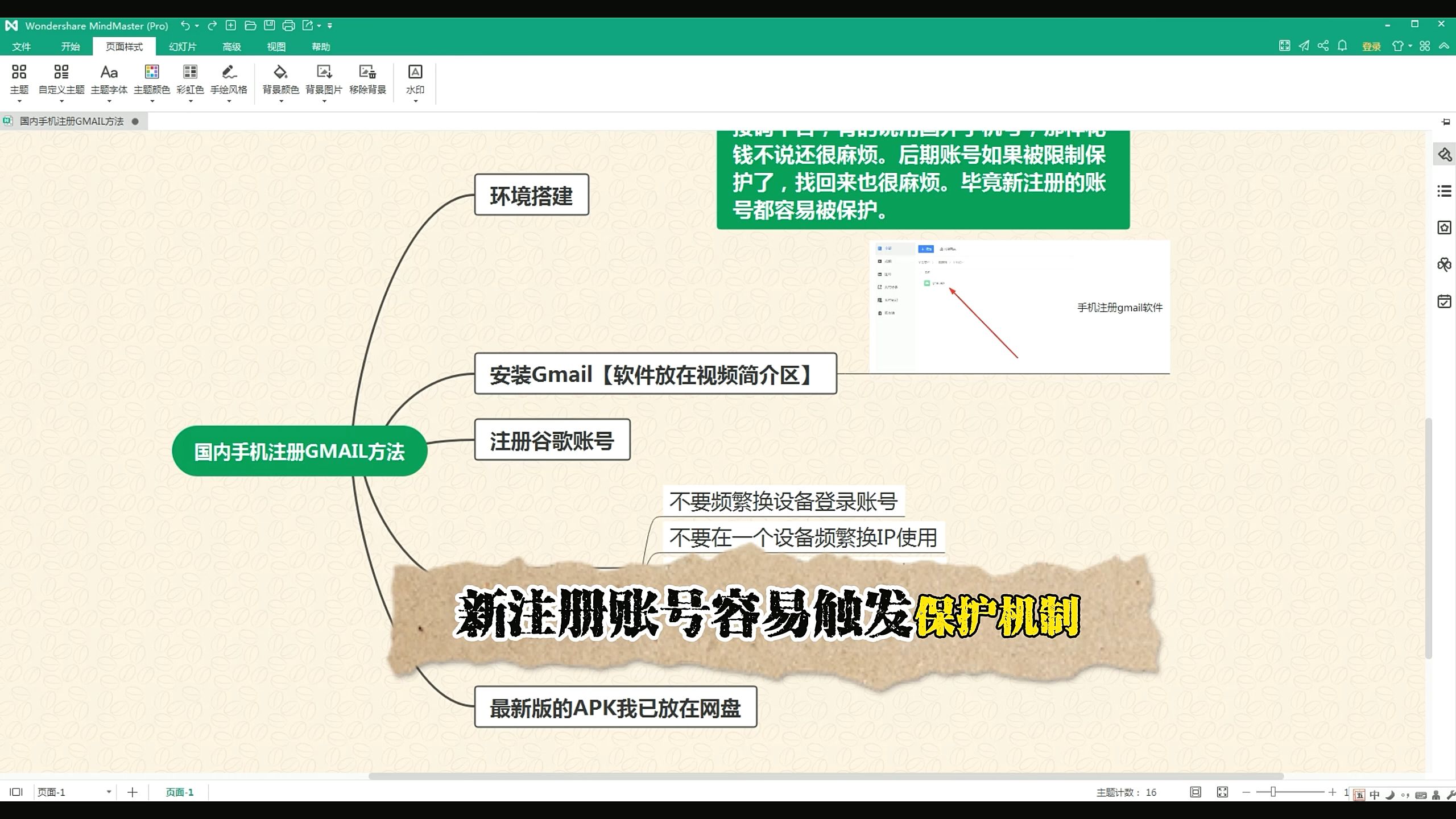The image size is (1456, 819).
Task: Open 水印 watermark settings
Action: coord(415,79)
